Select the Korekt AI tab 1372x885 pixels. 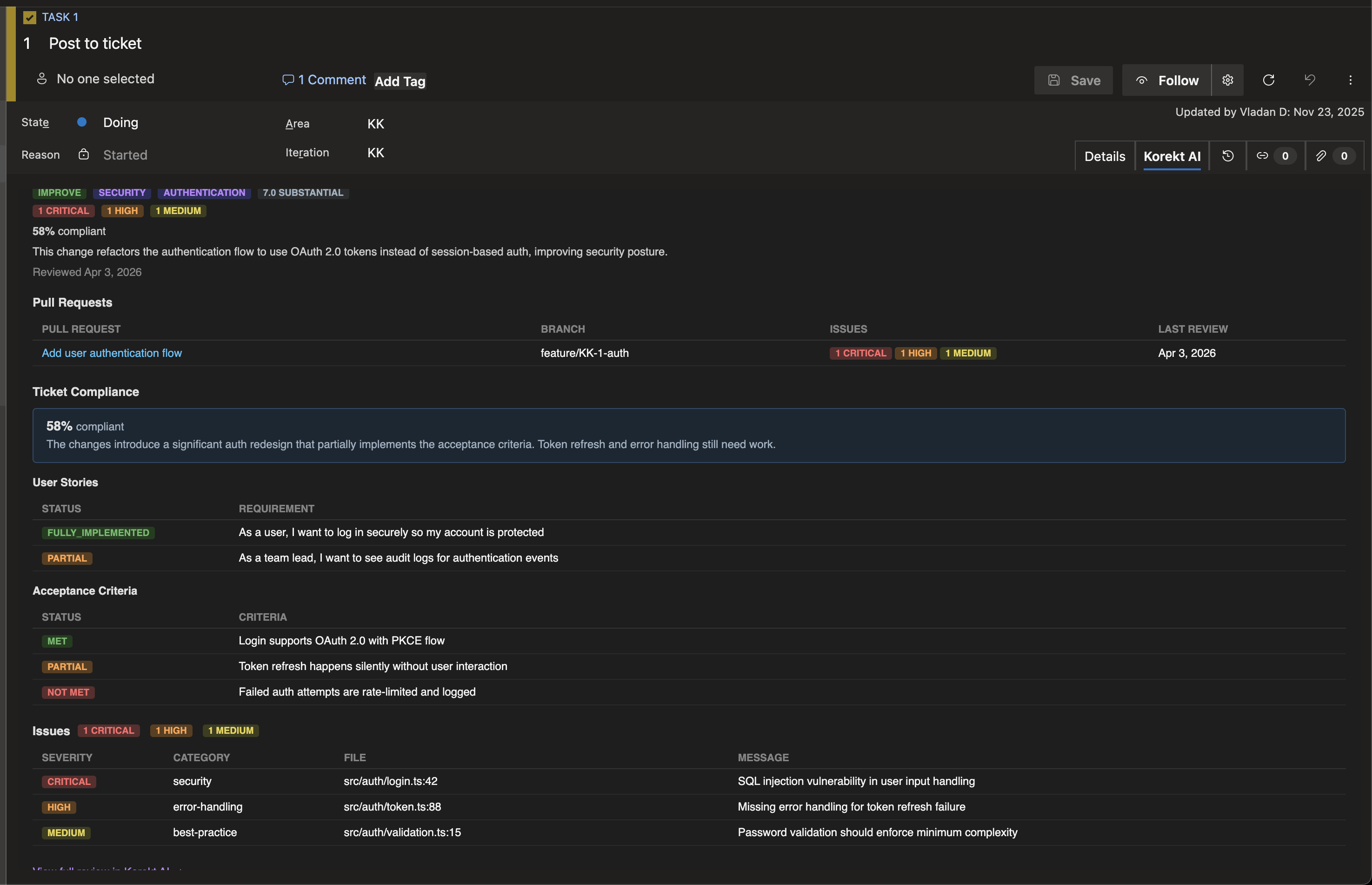pyautogui.click(x=1172, y=156)
